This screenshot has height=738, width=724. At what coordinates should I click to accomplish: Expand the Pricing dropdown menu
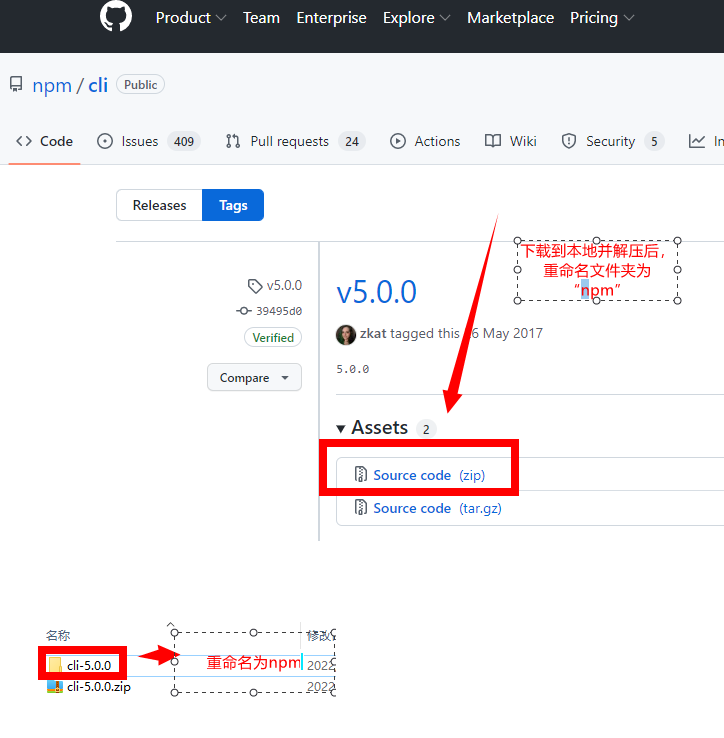pyautogui.click(x=602, y=18)
